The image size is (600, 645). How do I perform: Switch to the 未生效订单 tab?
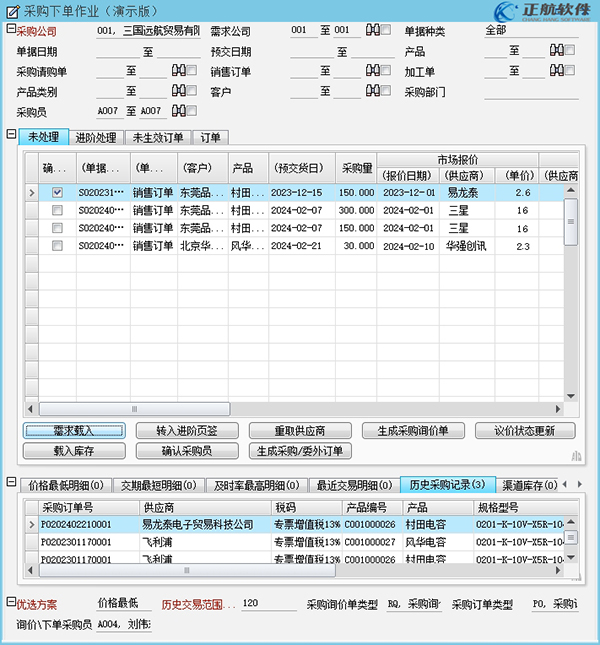click(x=158, y=138)
